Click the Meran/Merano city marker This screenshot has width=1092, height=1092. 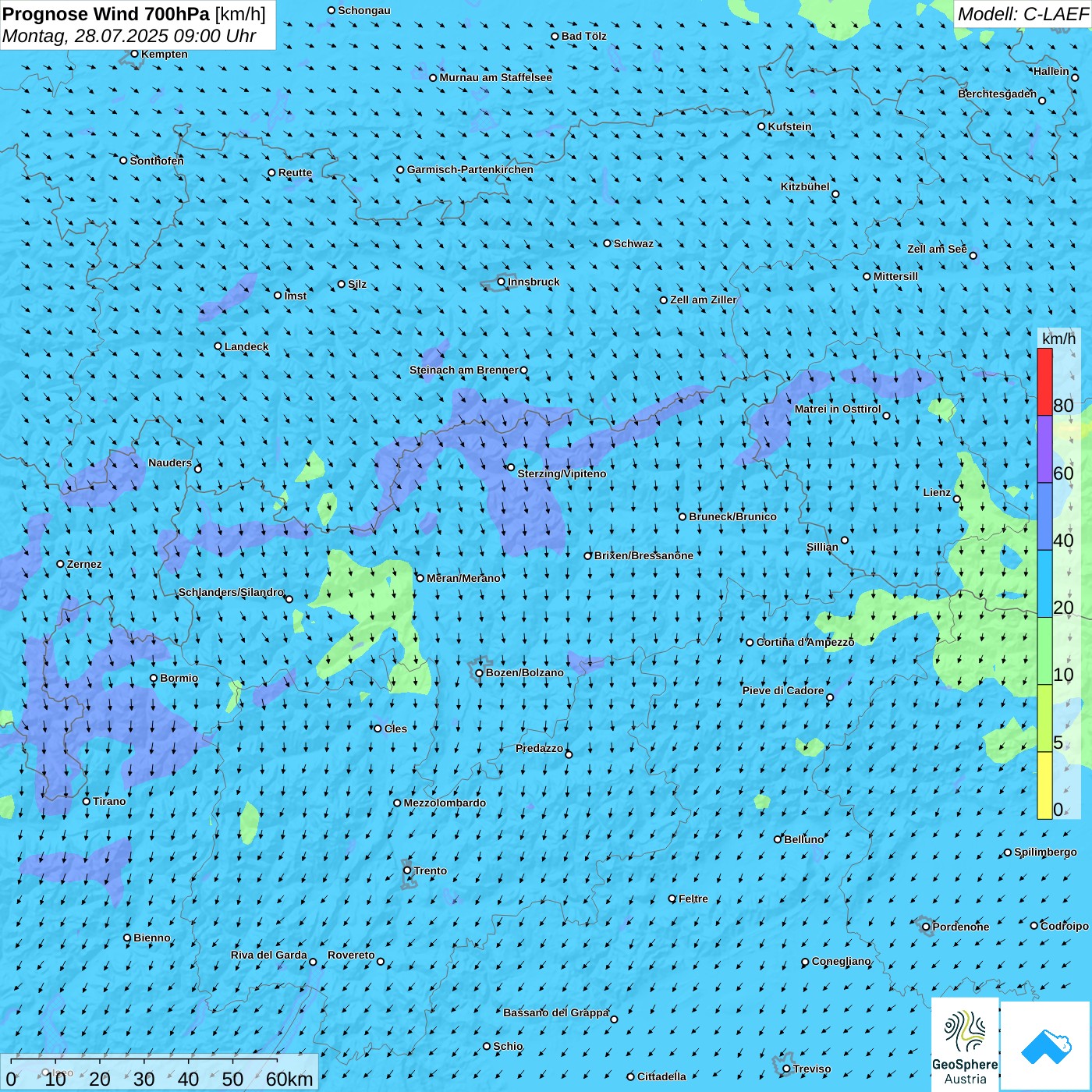[x=420, y=578]
